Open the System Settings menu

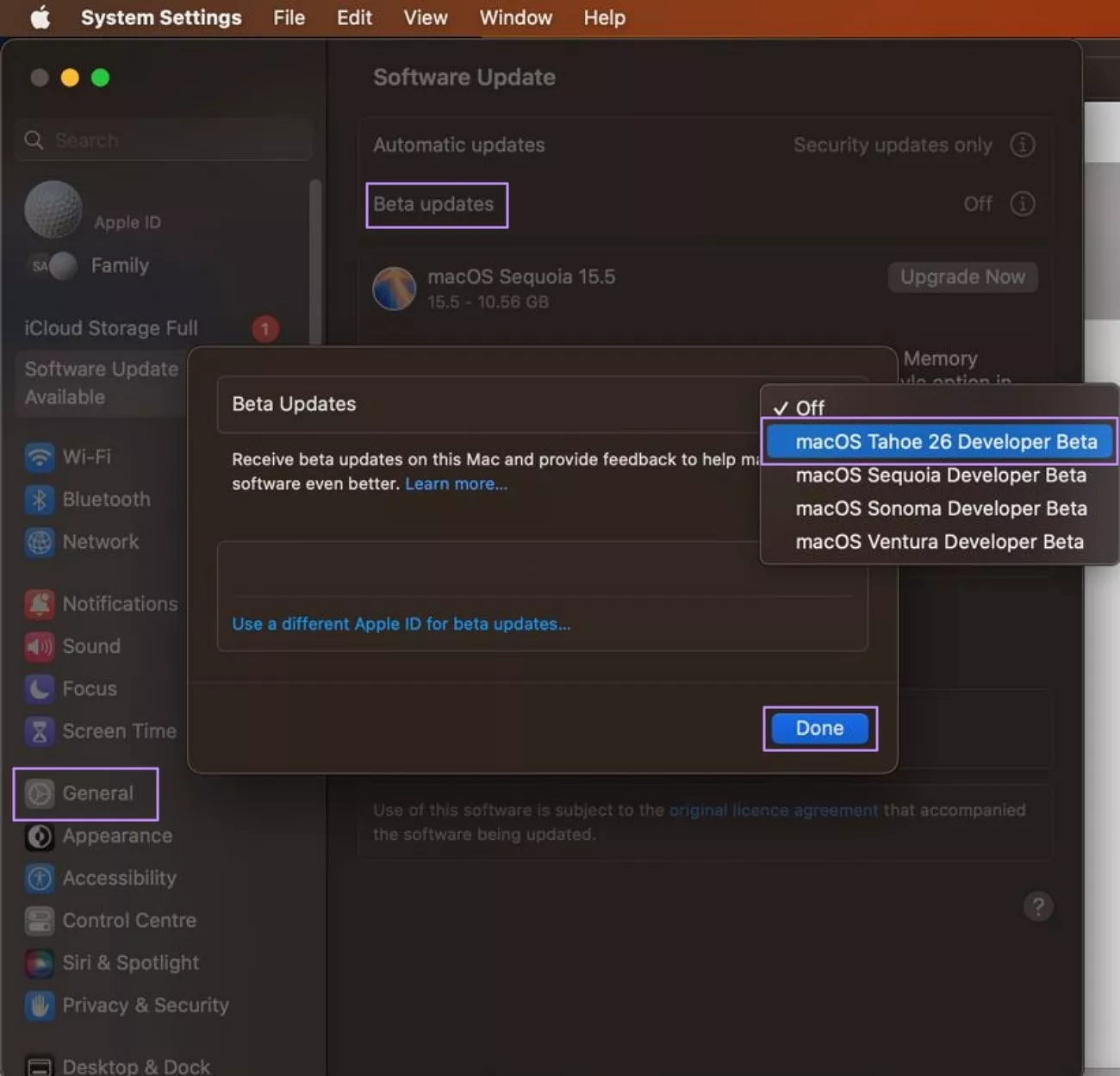pos(161,17)
